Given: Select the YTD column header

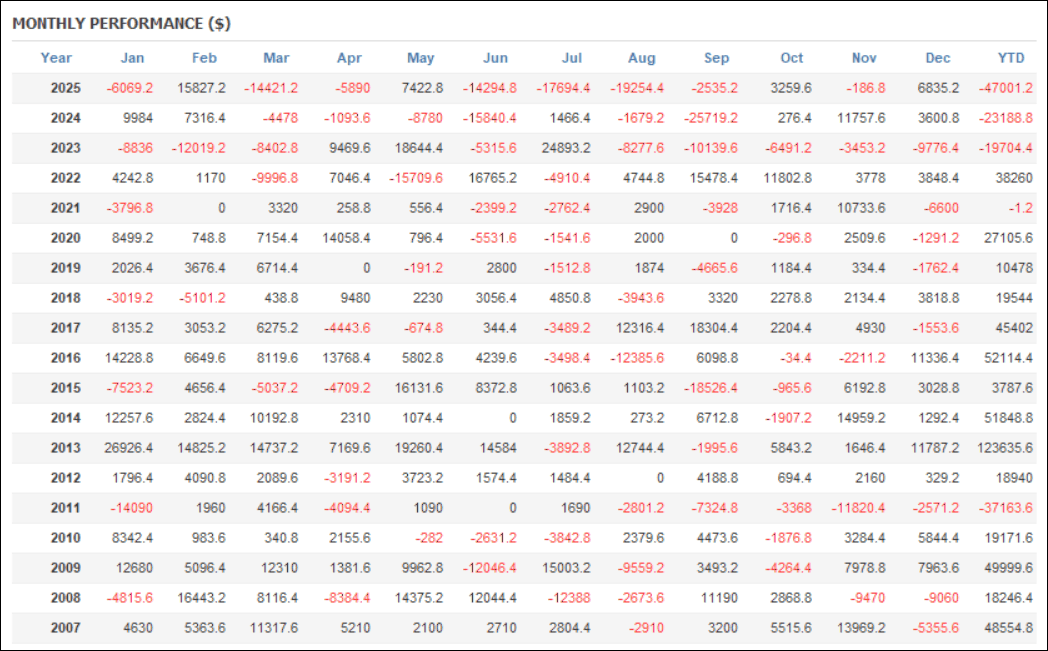Looking at the screenshot, I should coord(1011,58).
